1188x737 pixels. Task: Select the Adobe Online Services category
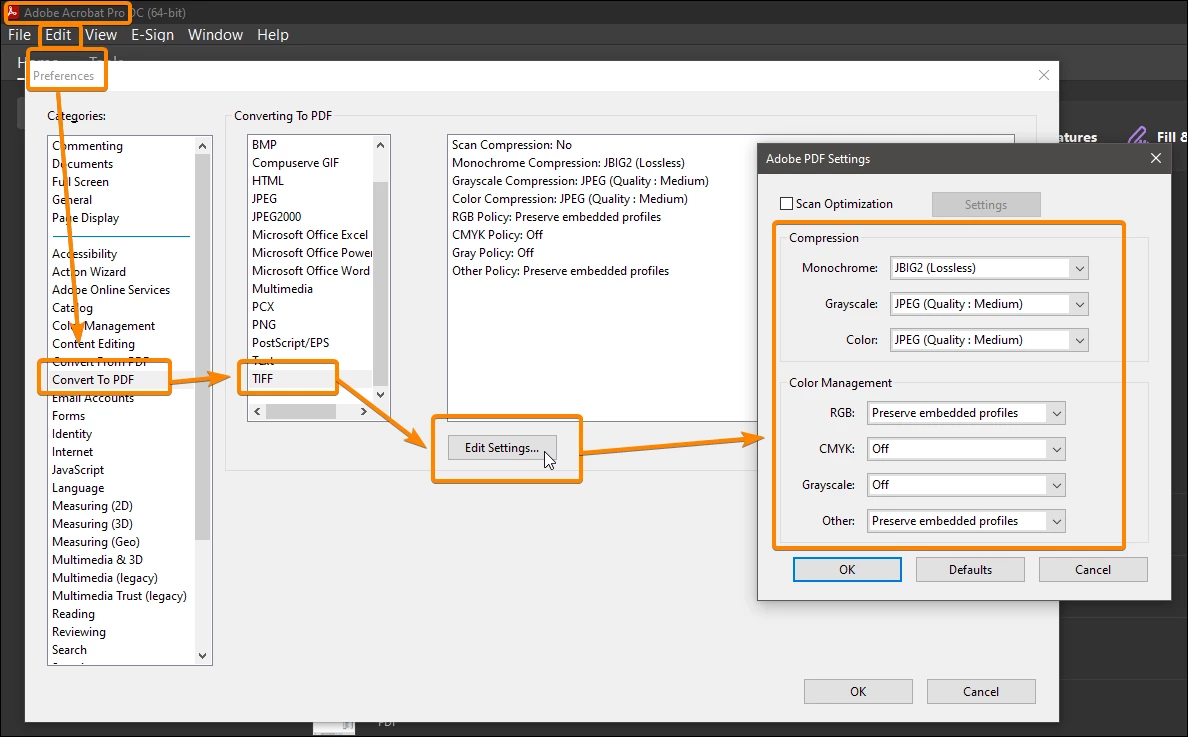tap(111, 290)
